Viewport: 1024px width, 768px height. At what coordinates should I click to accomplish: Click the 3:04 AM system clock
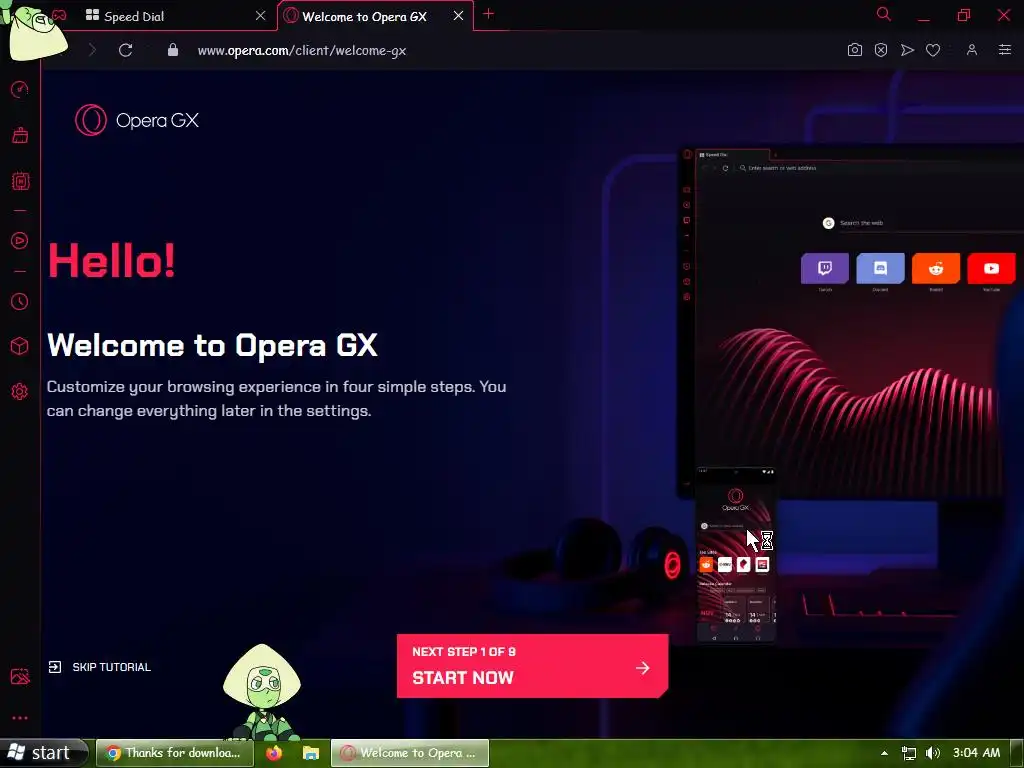coord(976,752)
